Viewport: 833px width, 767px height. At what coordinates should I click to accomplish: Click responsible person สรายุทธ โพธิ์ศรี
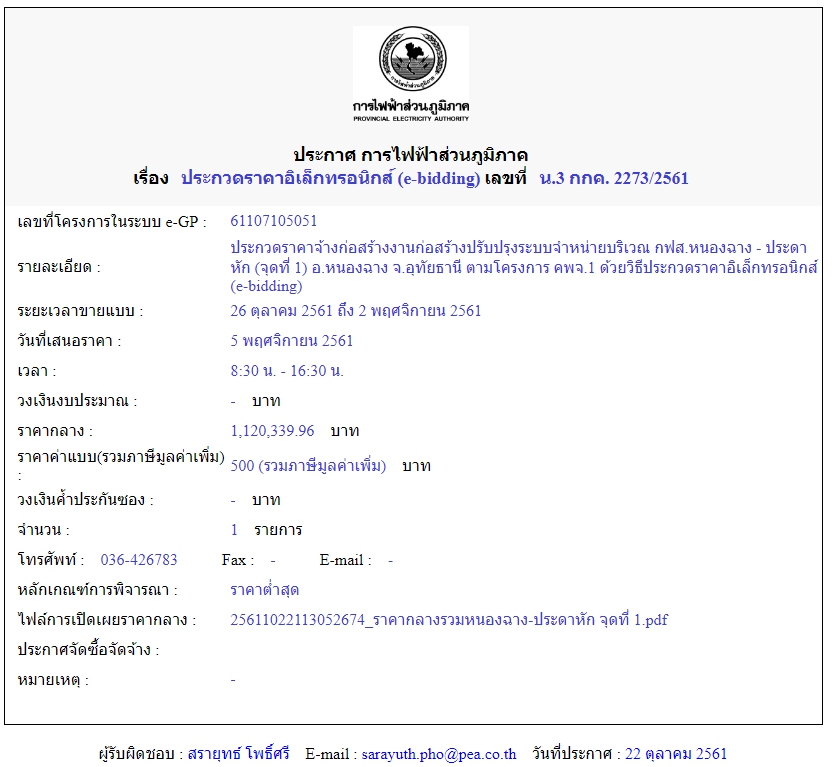point(239,754)
